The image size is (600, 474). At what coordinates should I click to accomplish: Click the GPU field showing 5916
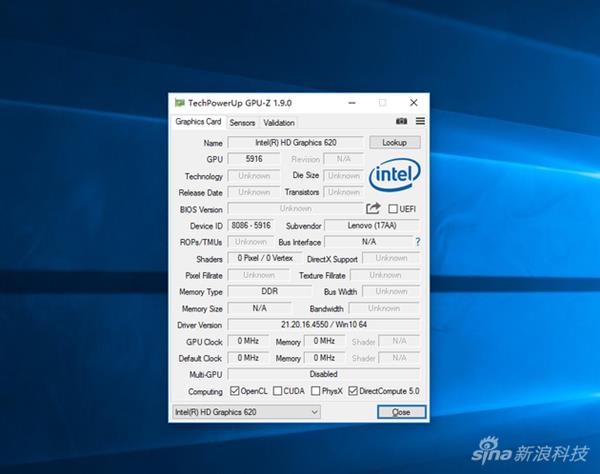tap(254, 159)
